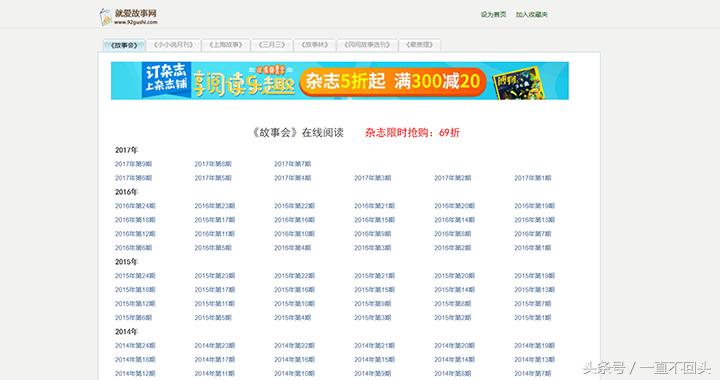Read issue 2016年第19期
Viewport: 720px width, 380px height.
[x=534, y=206]
